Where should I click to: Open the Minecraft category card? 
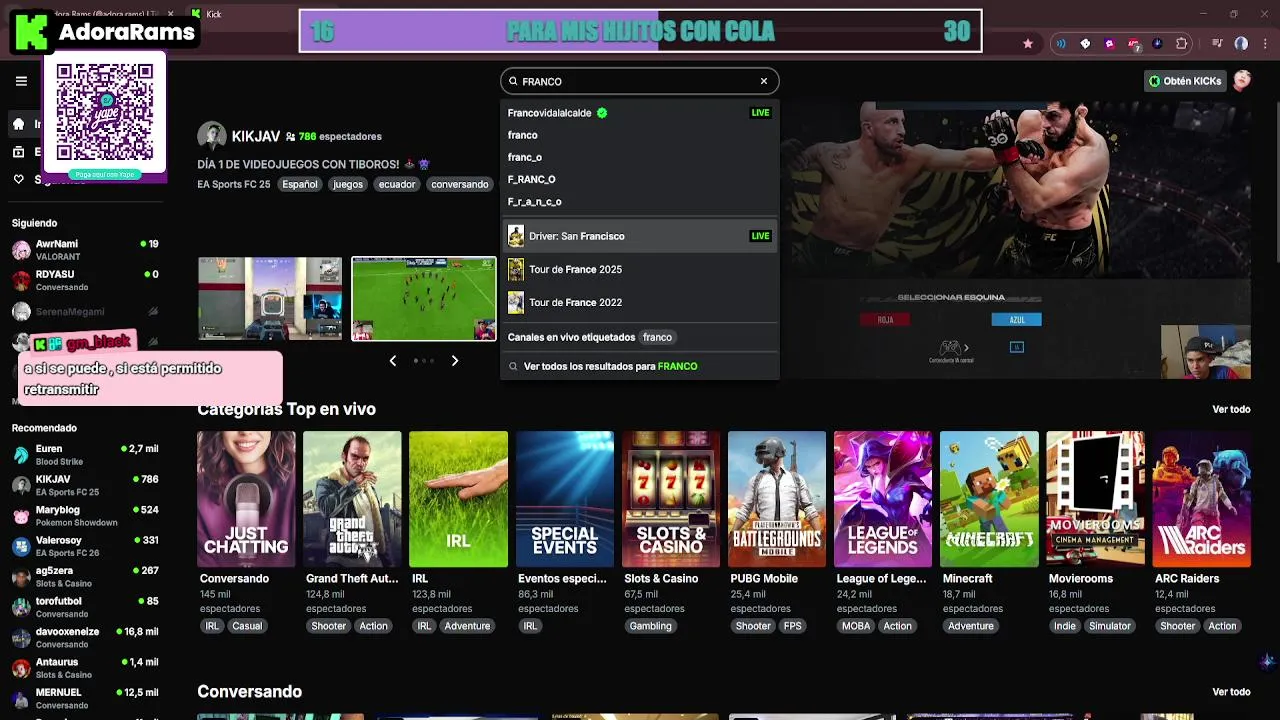click(x=989, y=499)
